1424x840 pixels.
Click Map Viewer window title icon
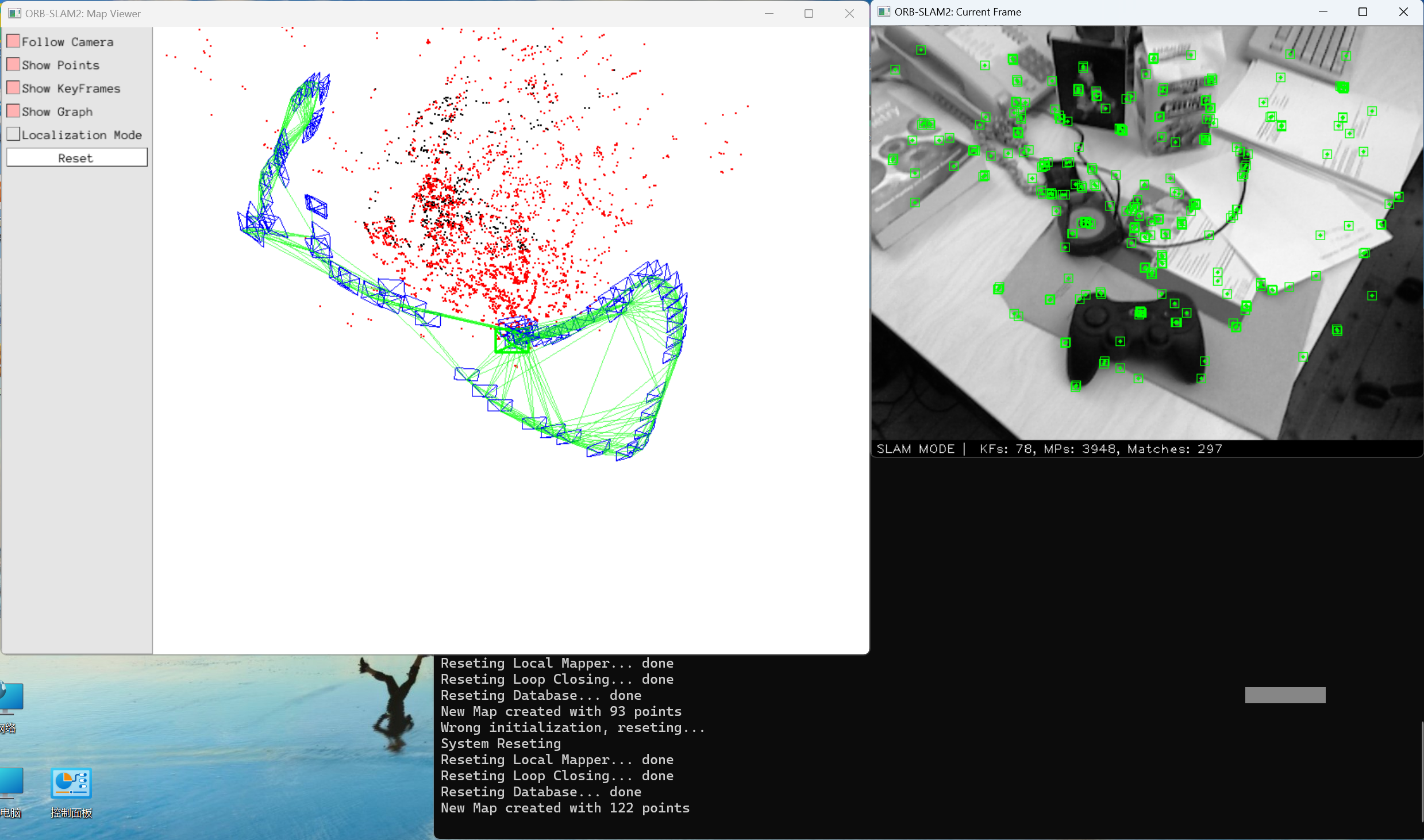14,13
